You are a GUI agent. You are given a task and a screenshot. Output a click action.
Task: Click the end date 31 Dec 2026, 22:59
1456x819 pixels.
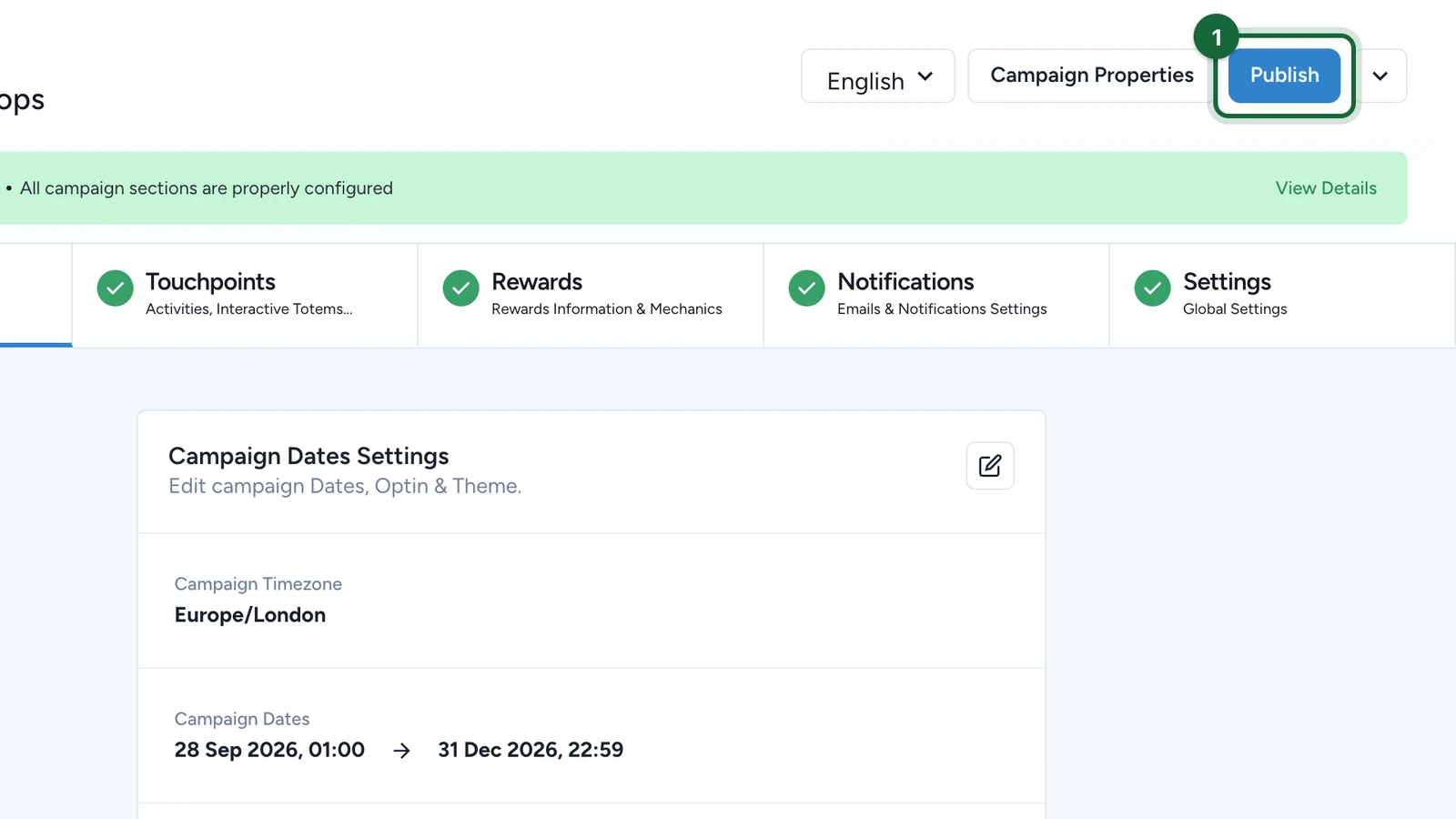[x=531, y=750]
